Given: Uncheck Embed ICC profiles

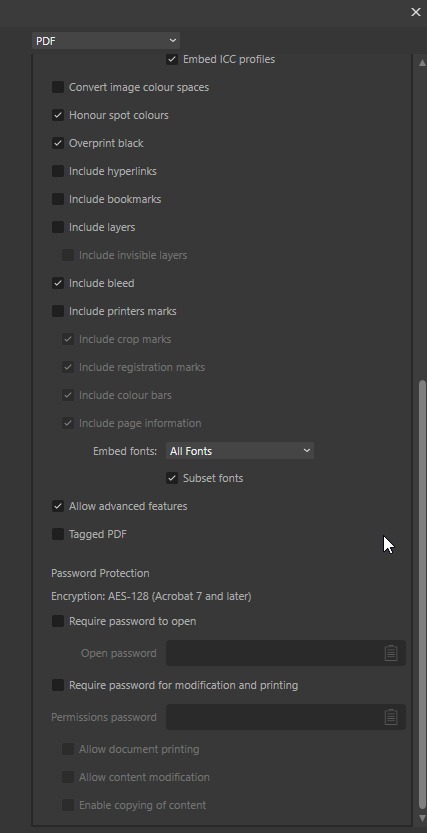Looking at the screenshot, I should (172, 59).
